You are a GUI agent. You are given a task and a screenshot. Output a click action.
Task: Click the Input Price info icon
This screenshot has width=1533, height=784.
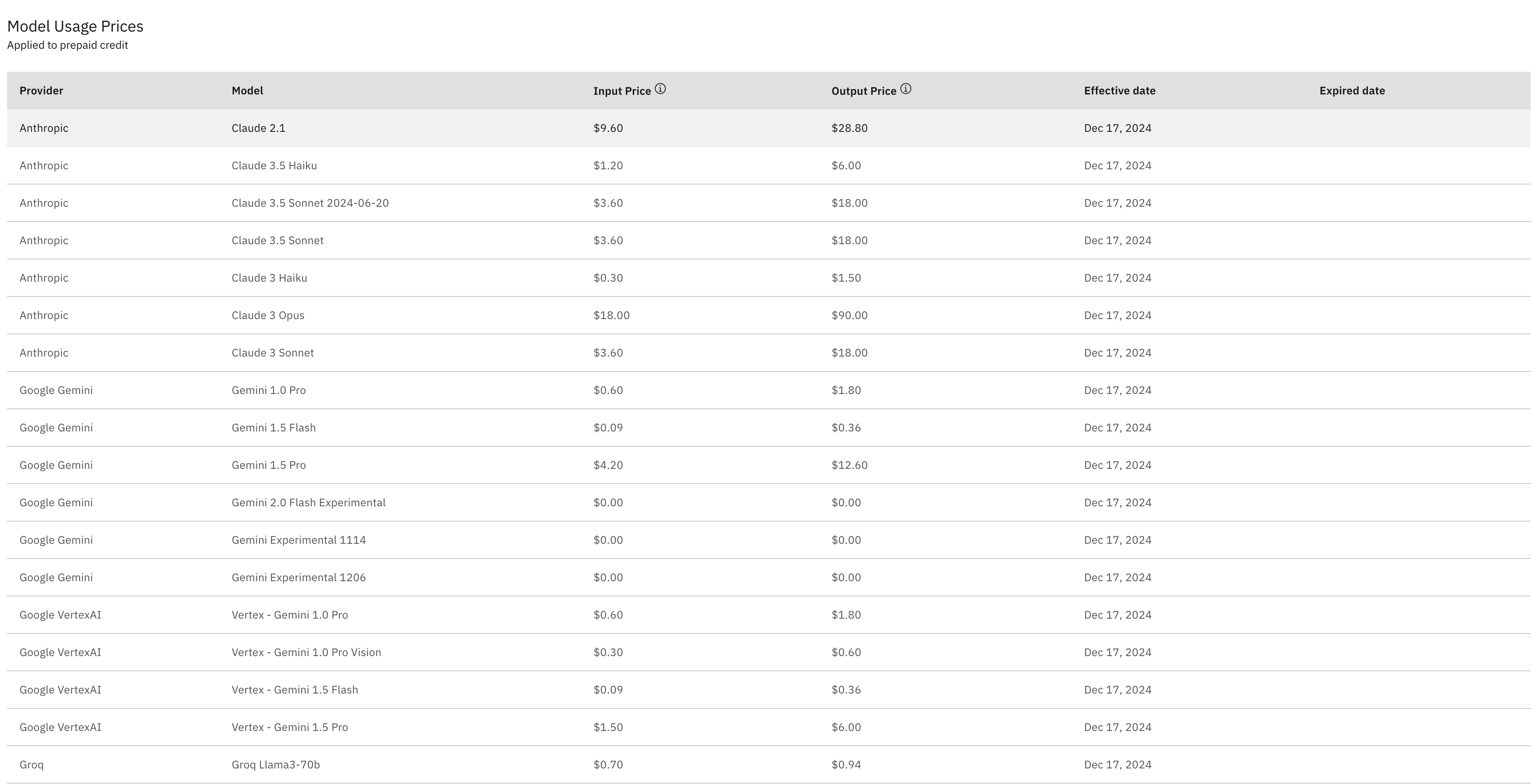point(660,89)
